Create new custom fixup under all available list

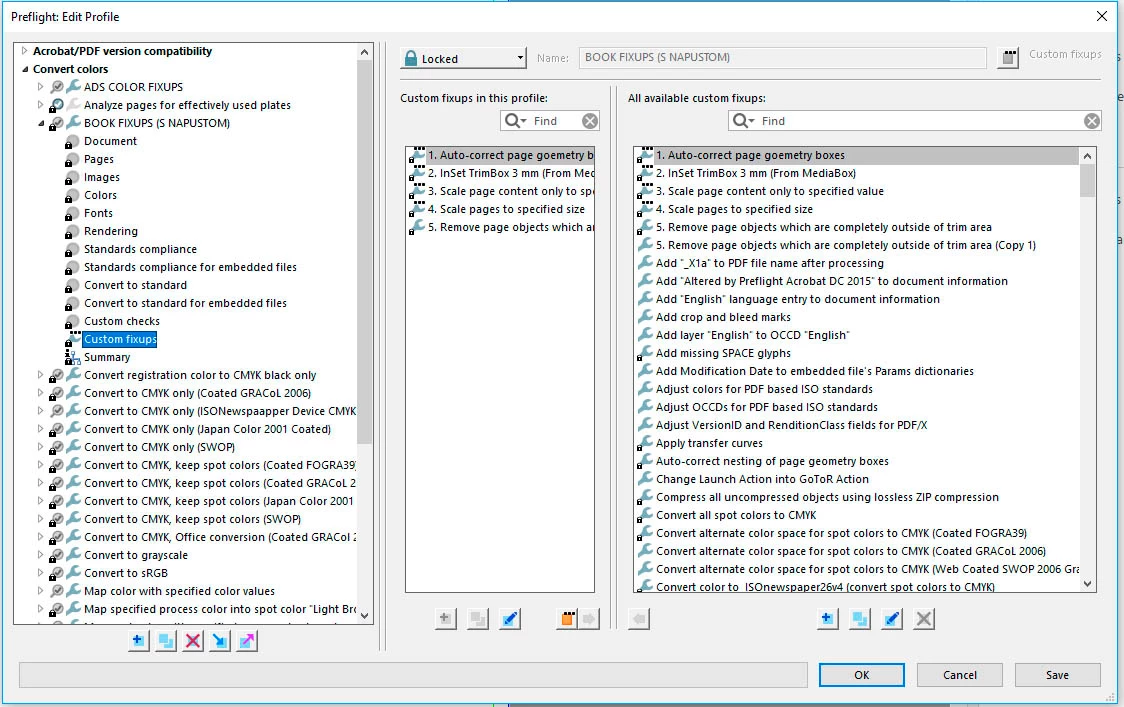[x=827, y=618]
